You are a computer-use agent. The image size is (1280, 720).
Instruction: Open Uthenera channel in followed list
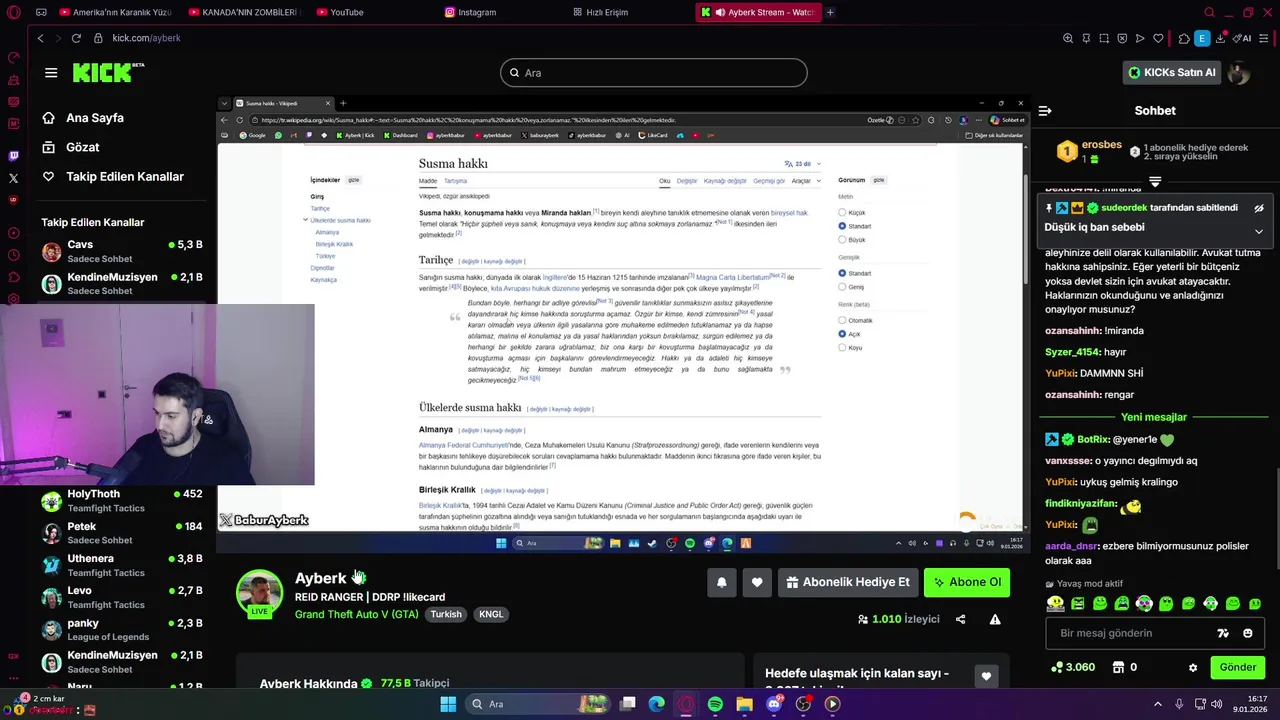122,565
